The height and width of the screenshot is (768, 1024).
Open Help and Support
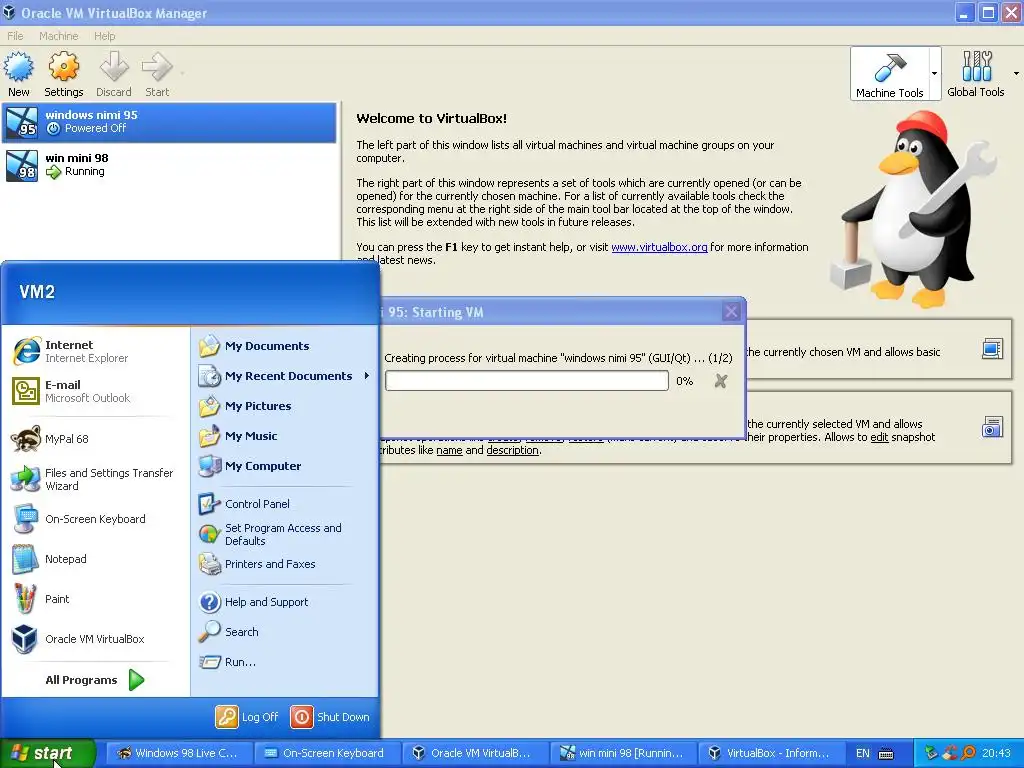click(x=285, y=602)
